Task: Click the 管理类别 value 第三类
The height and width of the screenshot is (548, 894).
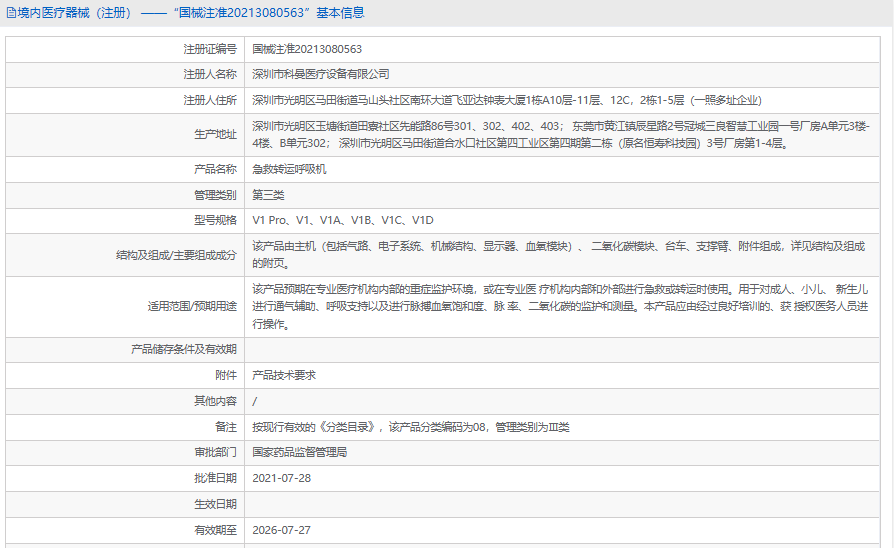Action: (x=268, y=195)
